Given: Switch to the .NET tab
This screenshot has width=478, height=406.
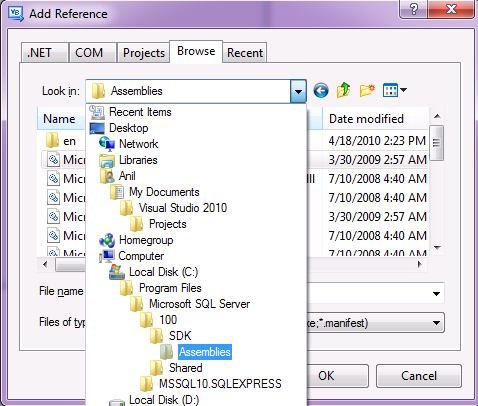Looking at the screenshot, I should pos(45,53).
